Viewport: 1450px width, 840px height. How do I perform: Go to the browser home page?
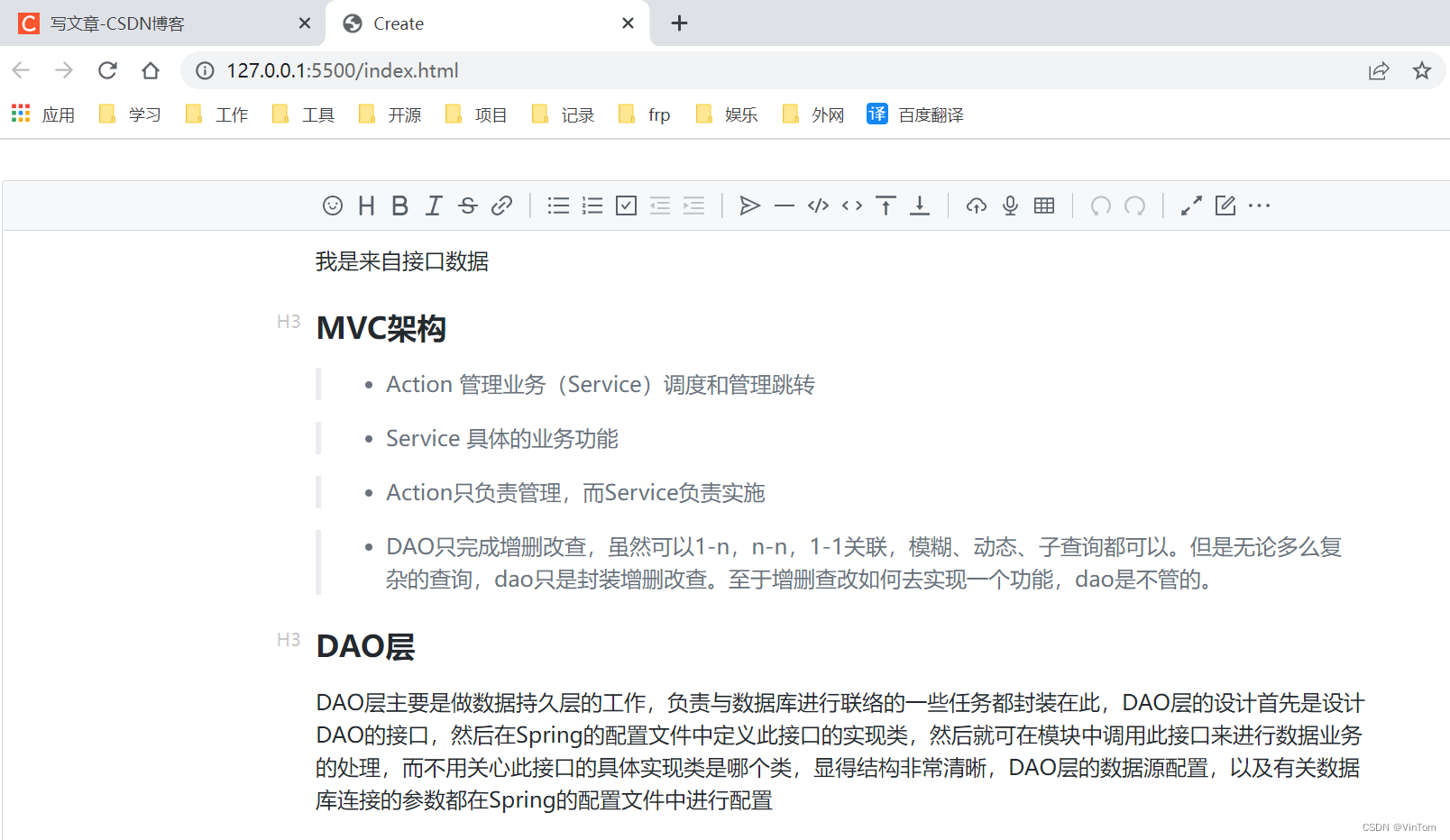coord(151,70)
